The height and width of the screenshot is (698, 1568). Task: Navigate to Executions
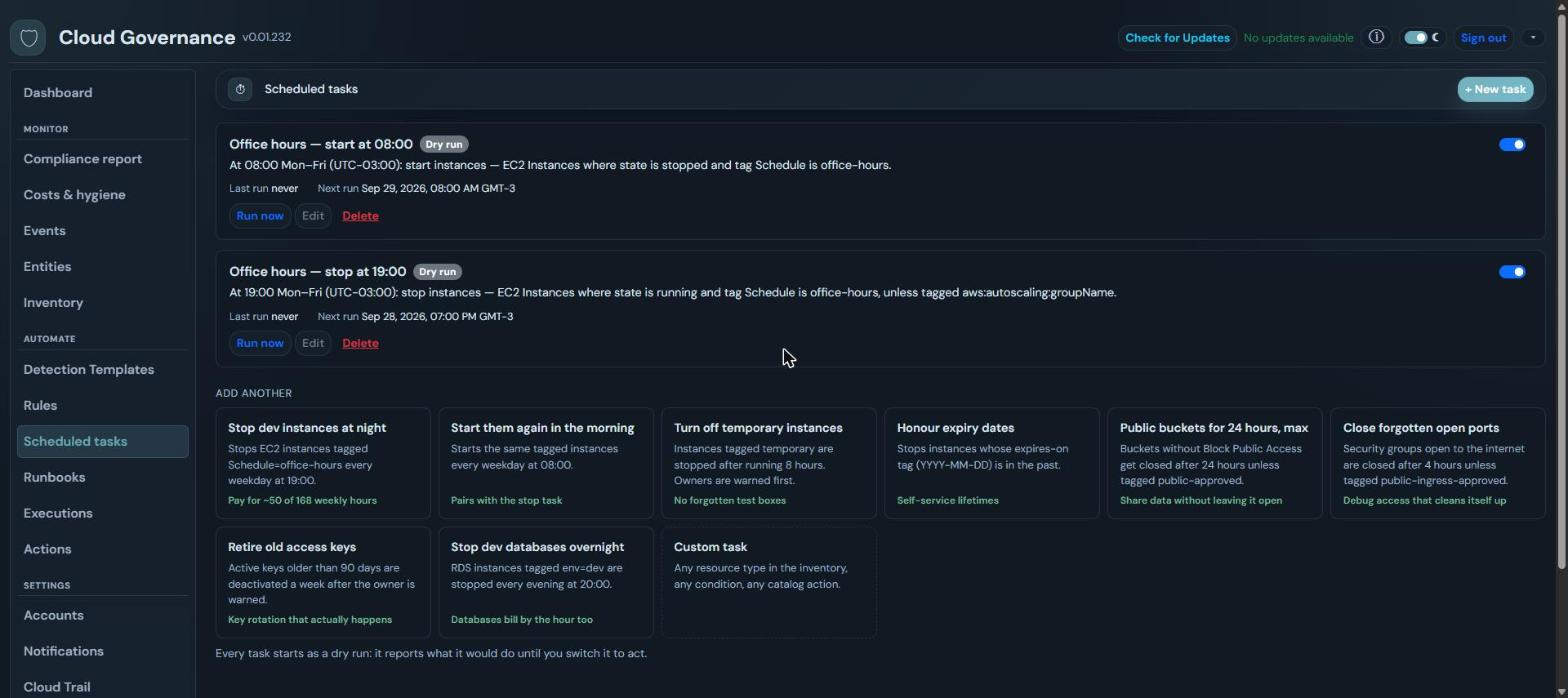(x=103, y=514)
